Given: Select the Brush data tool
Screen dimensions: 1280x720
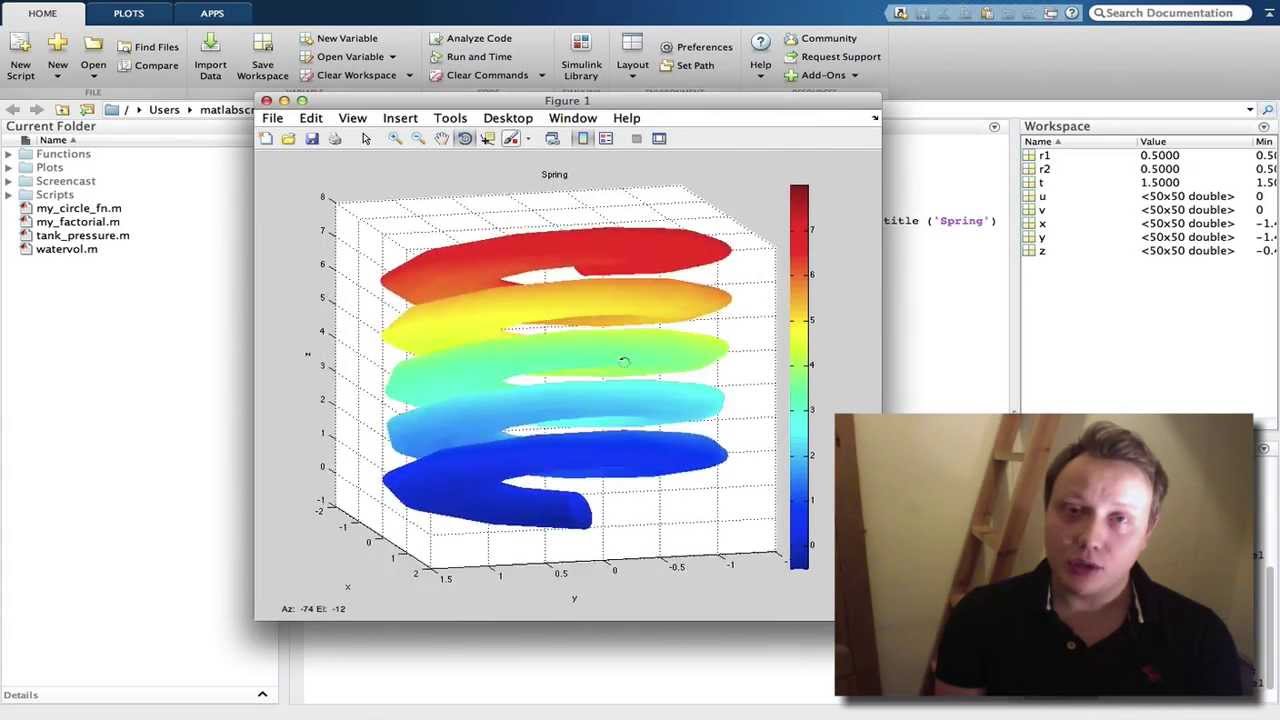Looking at the screenshot, I should click(511, 138).
